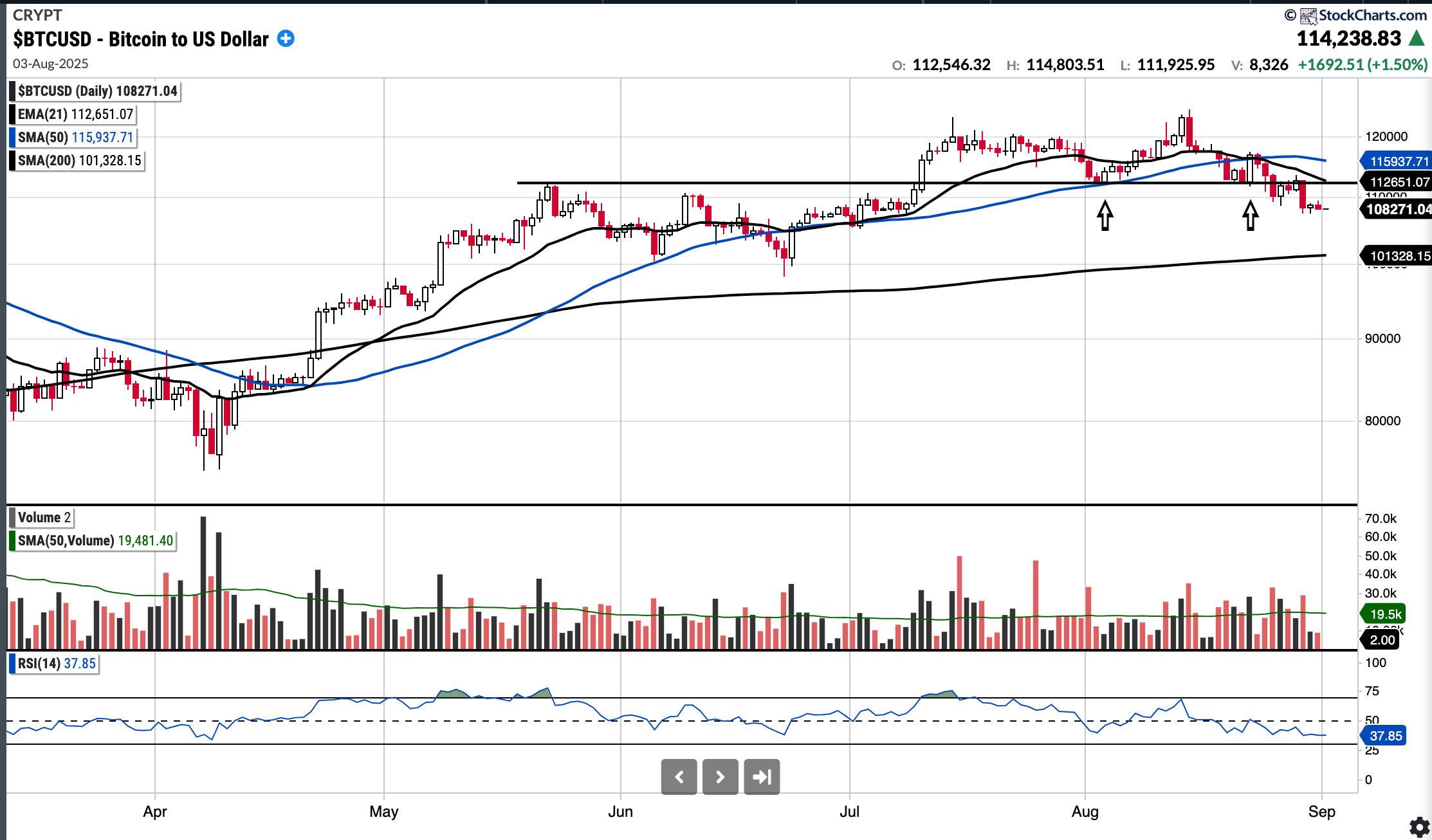Open chart settings gear icon

click(1419, 827)
